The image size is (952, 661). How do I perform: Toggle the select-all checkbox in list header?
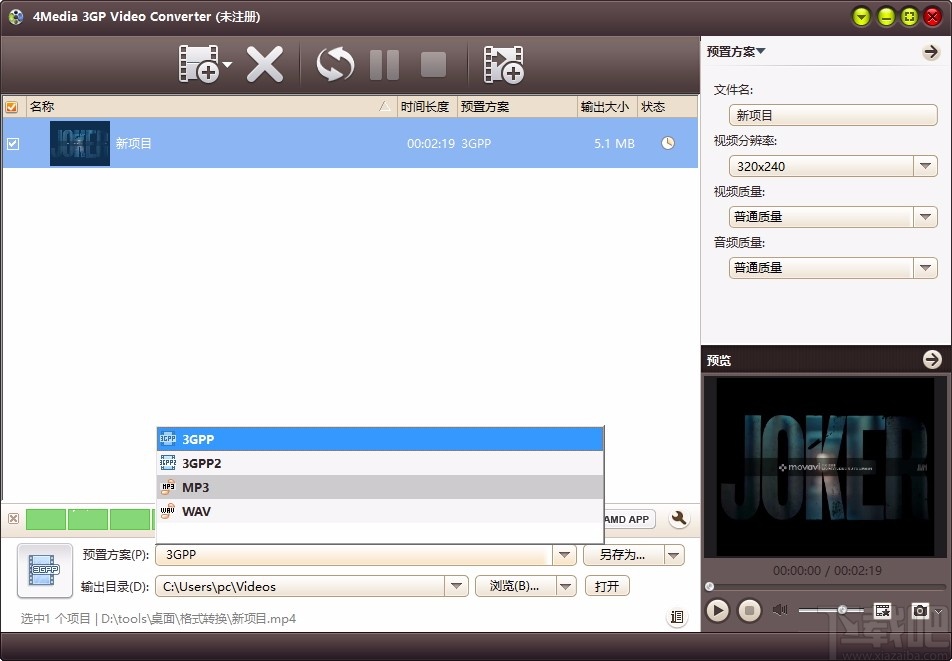(12, 106)
